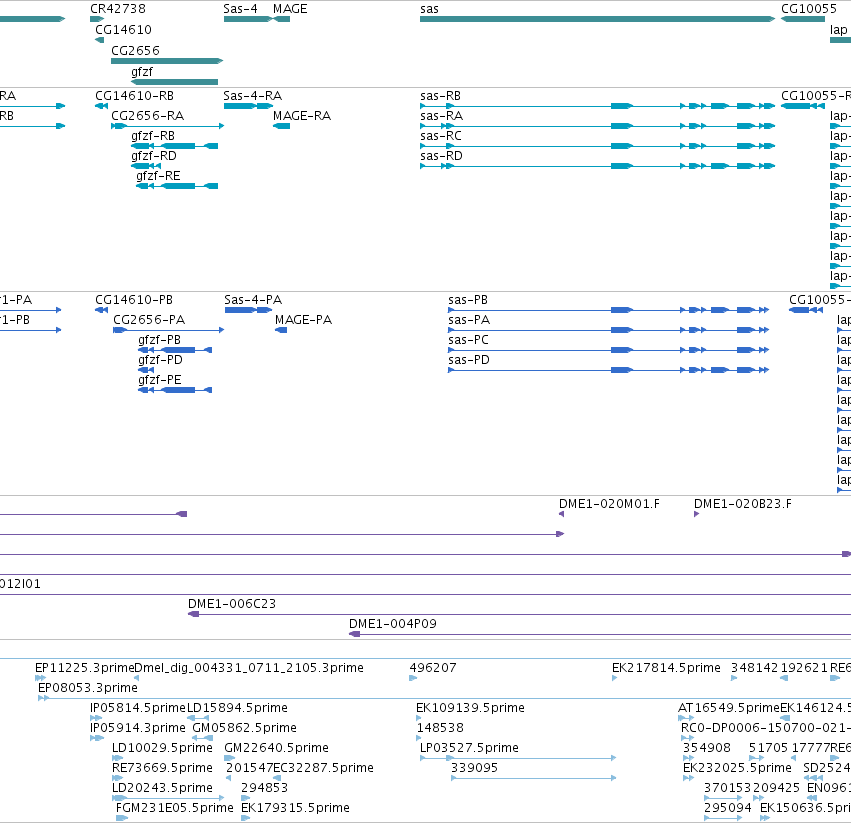
Task: Select the MAGE-RA transcript label
Action: point(302,116)
